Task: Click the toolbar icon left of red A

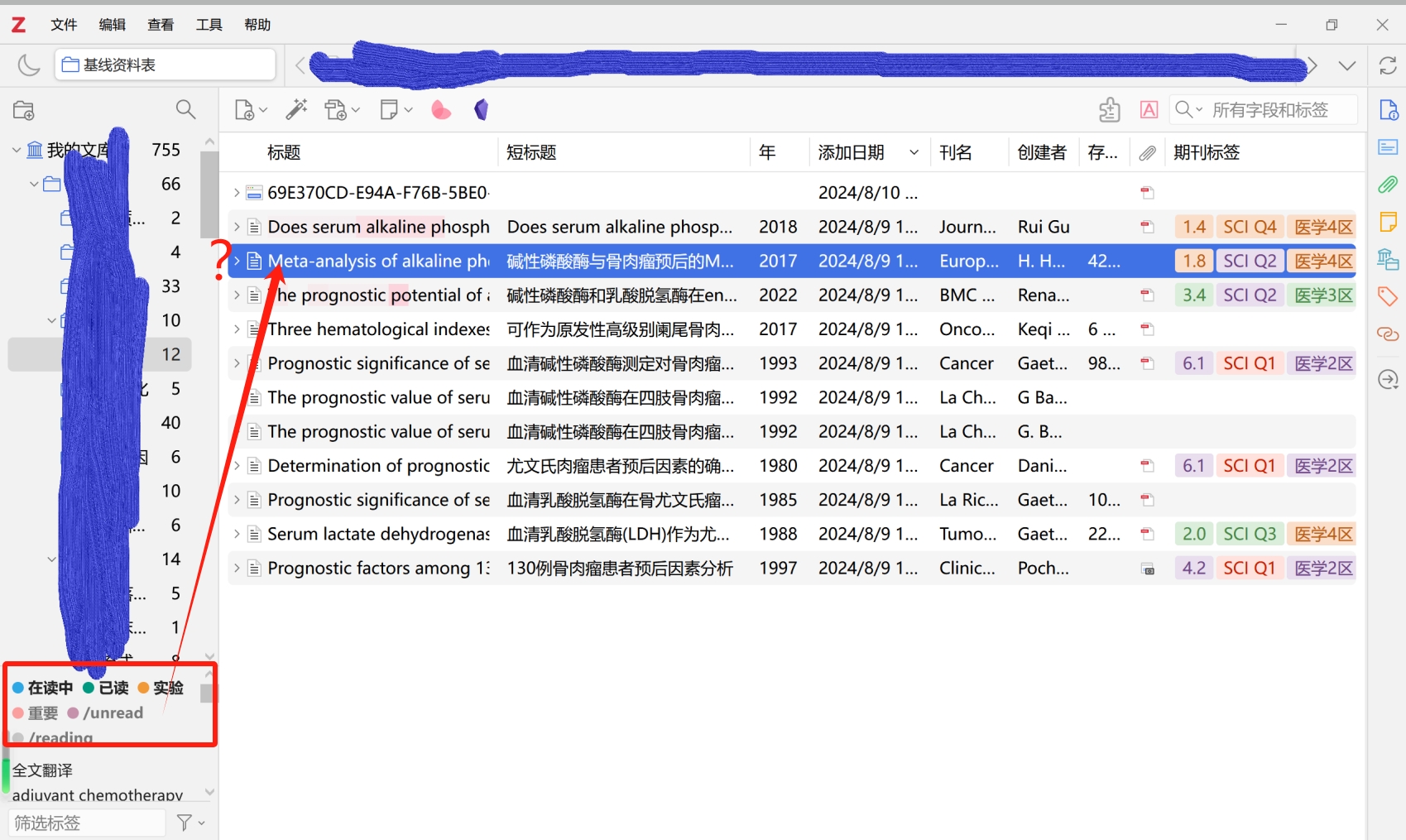Action: point(1109,109)
